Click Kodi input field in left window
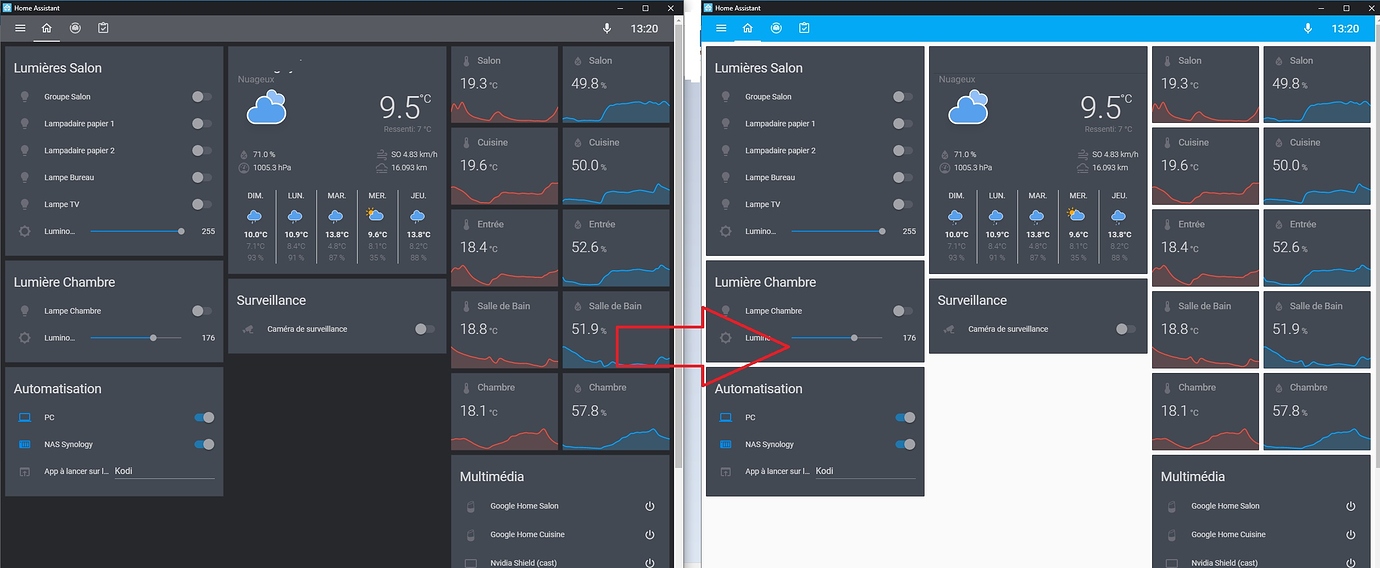 point(164,471)
